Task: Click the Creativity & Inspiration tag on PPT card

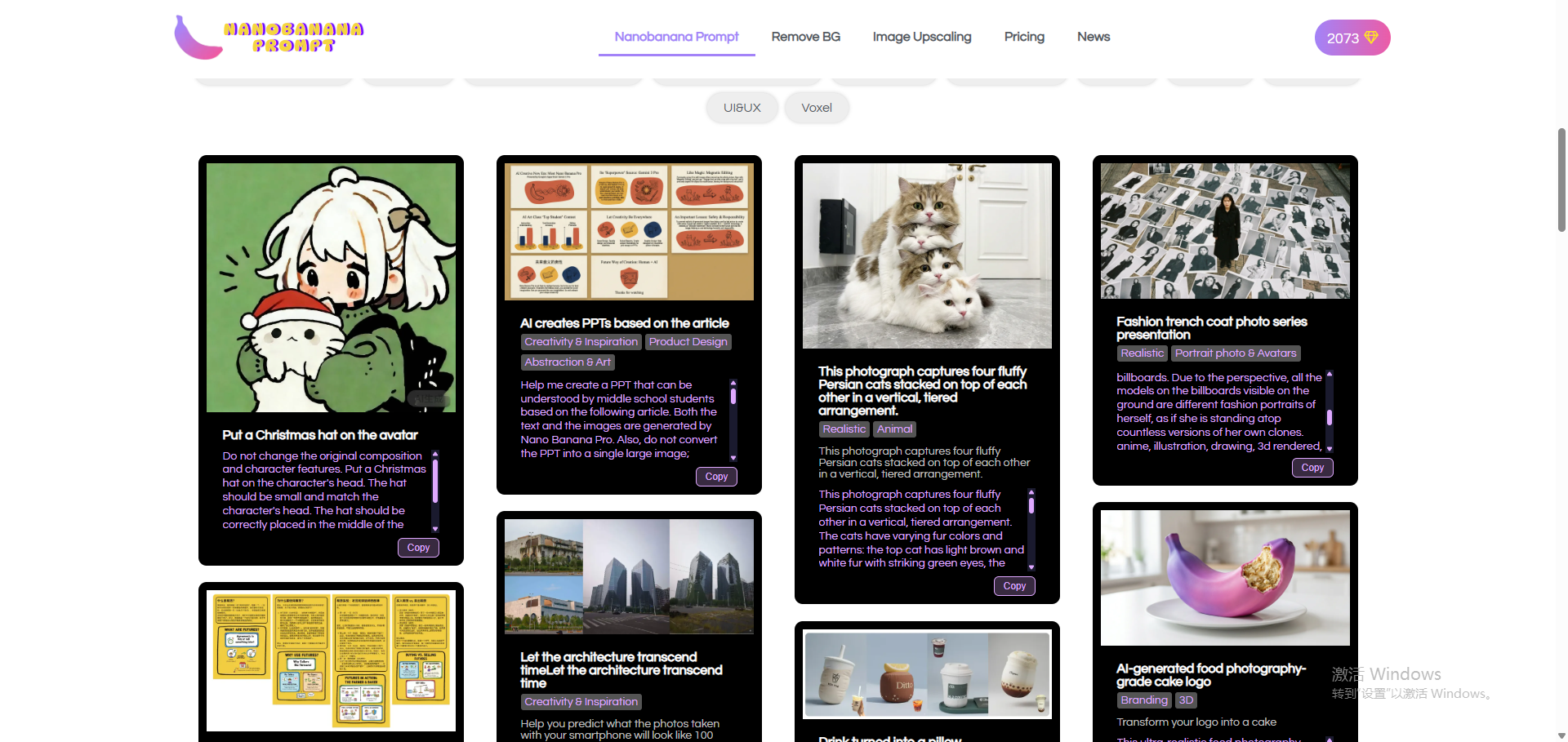Action: 581,342
